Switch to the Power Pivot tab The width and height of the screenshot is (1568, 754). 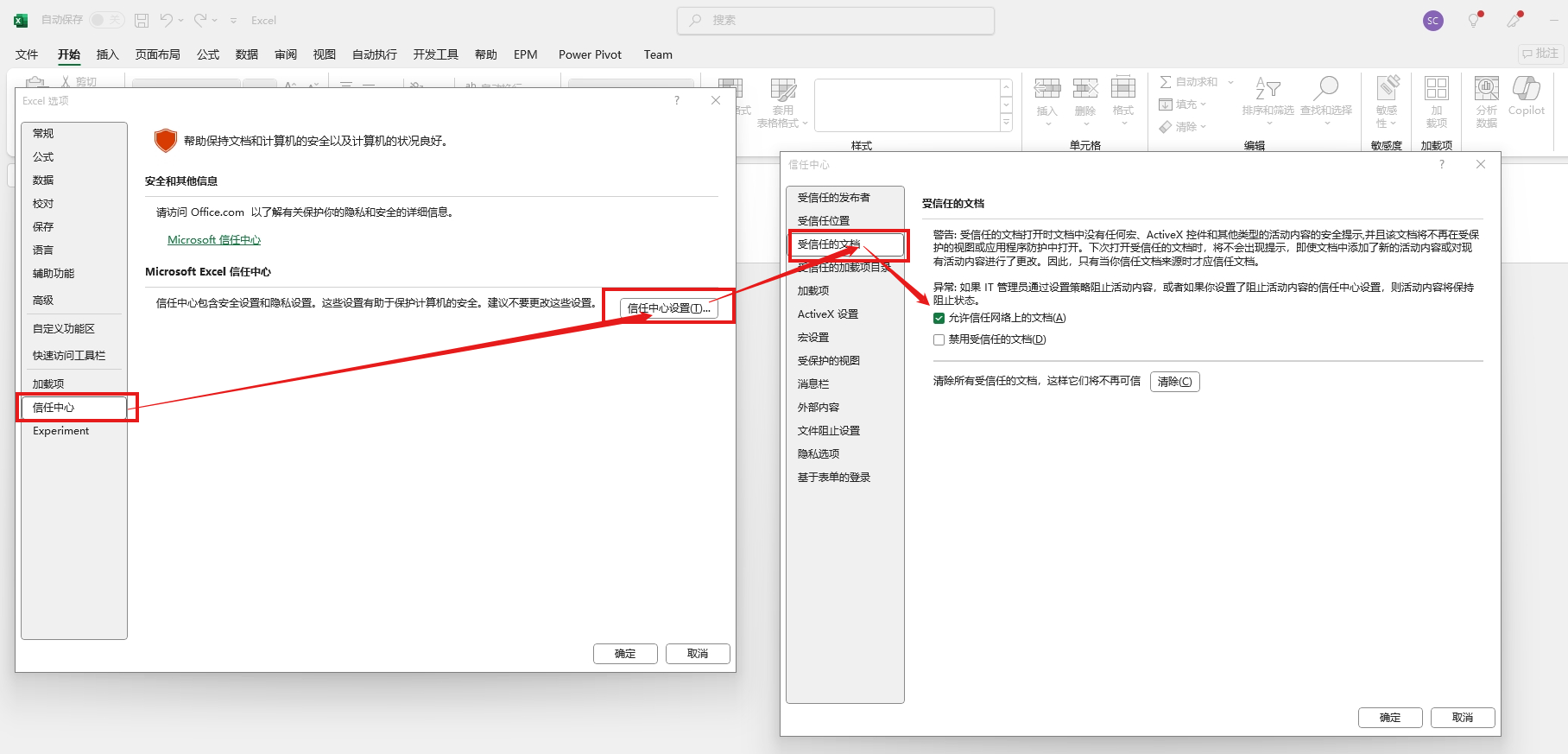(x=590, y=54)
